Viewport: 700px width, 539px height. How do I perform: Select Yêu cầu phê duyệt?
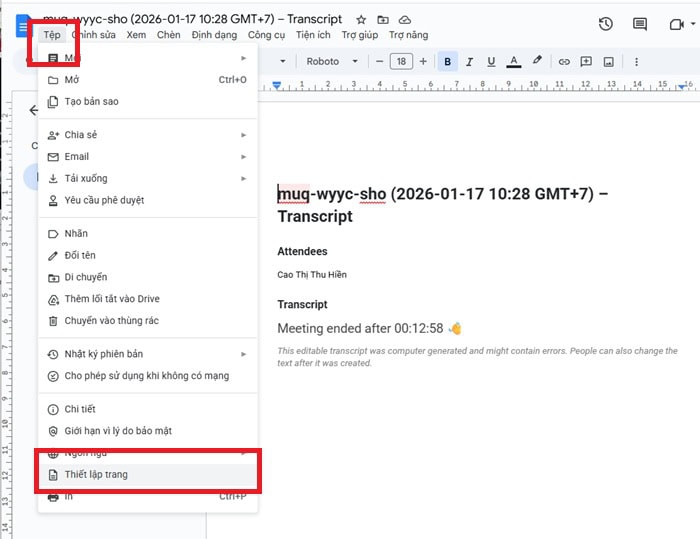point(147,201)
